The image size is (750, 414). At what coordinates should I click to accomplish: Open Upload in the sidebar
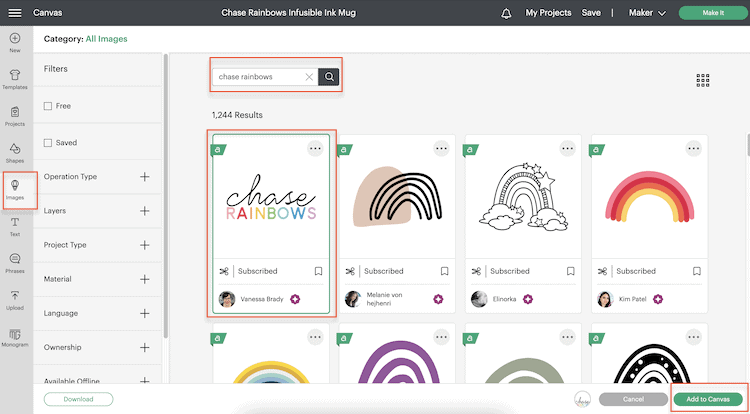(x=15, y=300)
